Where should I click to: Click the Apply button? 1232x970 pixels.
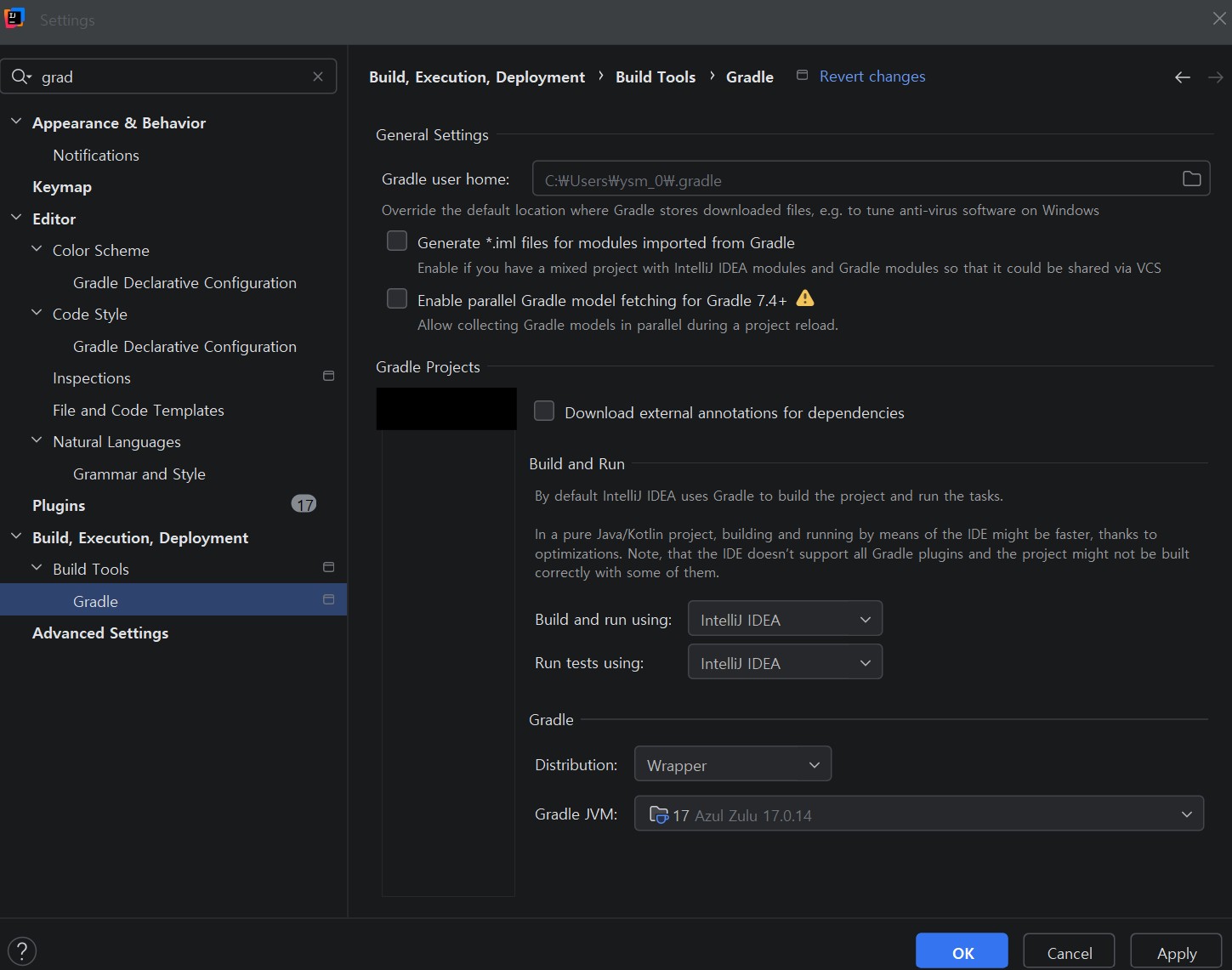(x=1177, y=952)
